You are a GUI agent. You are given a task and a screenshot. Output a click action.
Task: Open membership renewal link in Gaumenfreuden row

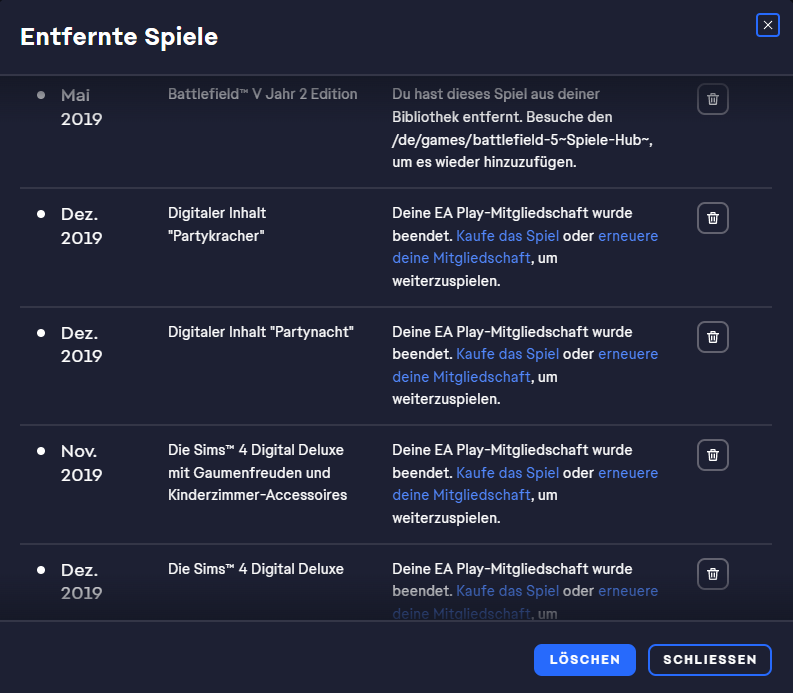click(628, 472)
